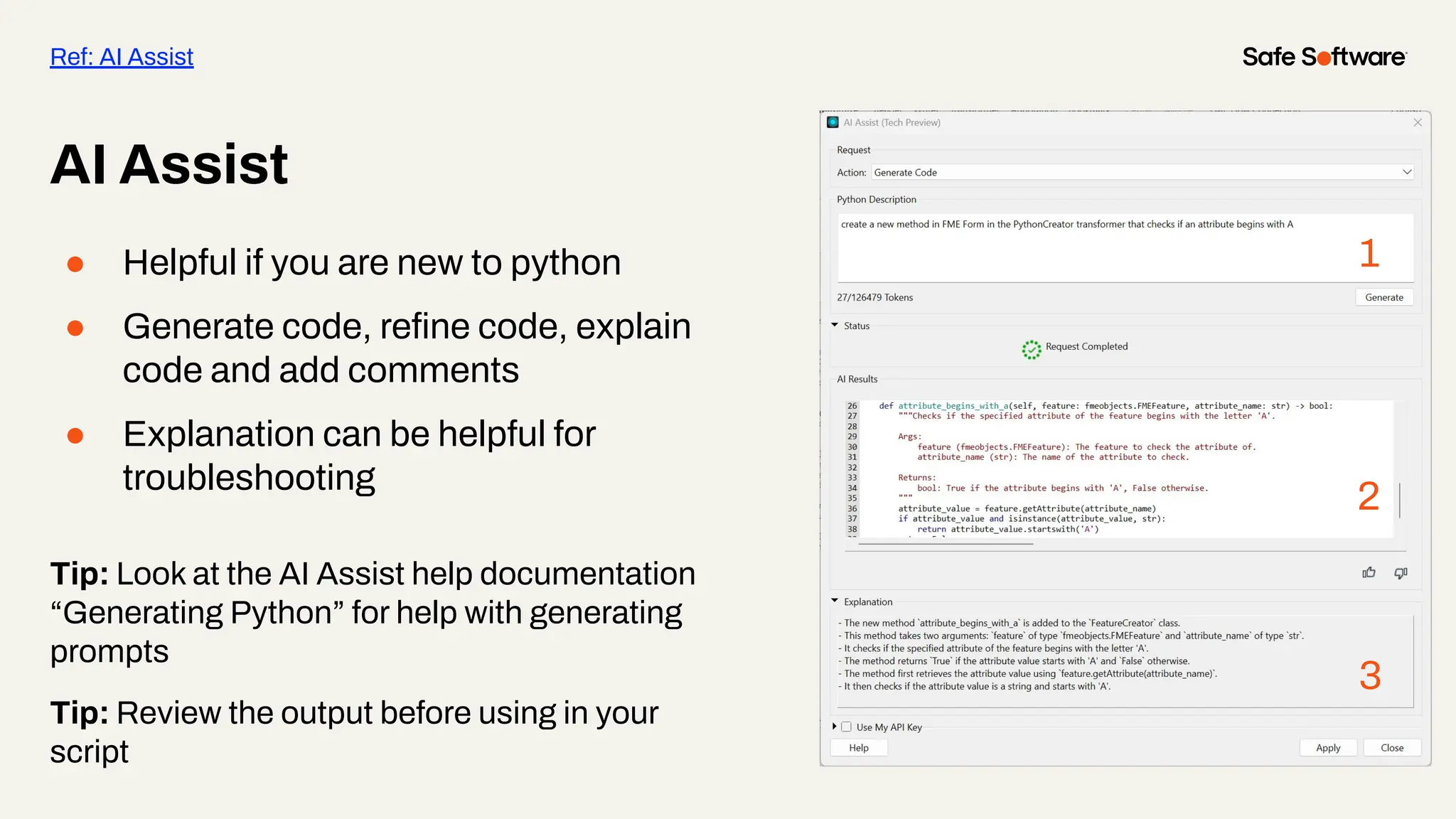Click the Generate button
This screenshot has height=819, width=1456.
[1383, 297]
